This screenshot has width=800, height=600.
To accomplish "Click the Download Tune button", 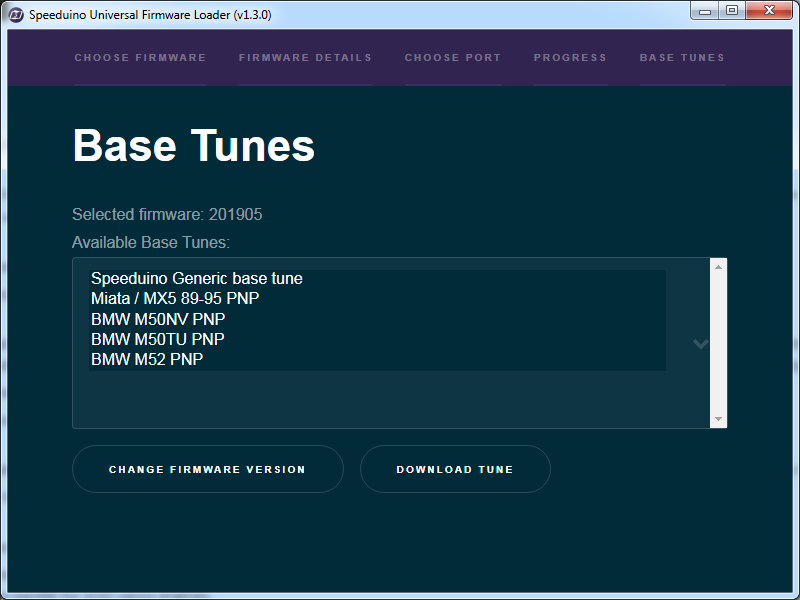I will click(455, 469).
